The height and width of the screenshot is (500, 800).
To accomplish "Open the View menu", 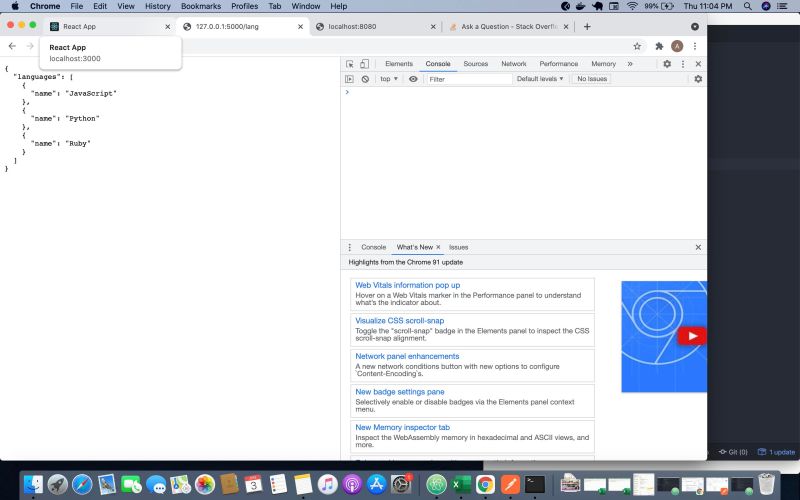I will coord(126,6).
